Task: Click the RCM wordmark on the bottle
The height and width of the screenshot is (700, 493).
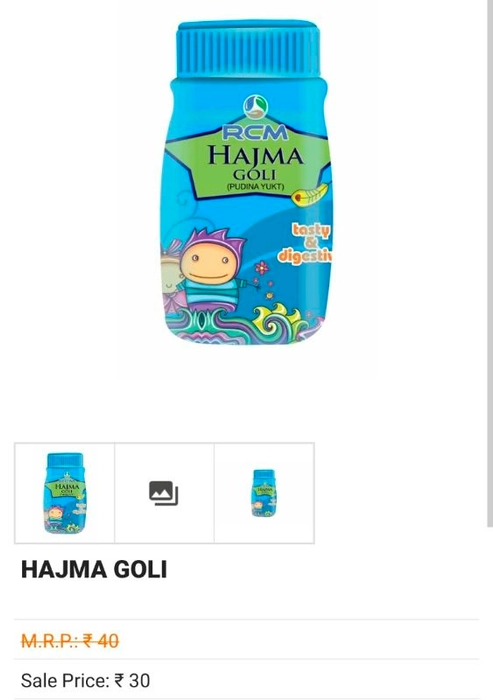Action: click(x=255, y=132)
